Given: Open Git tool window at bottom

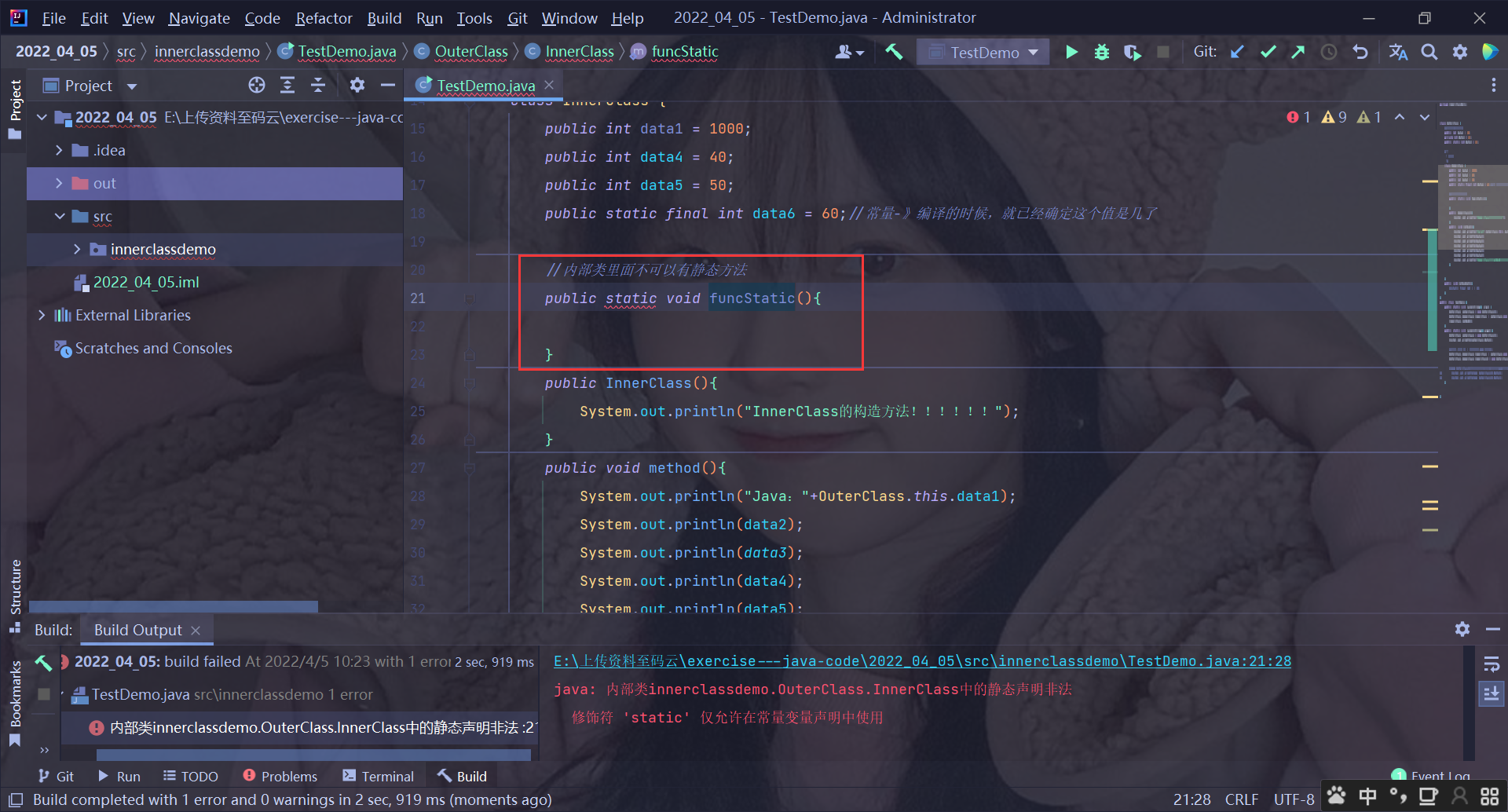Looking at the screenshot, I should (56, 776).
